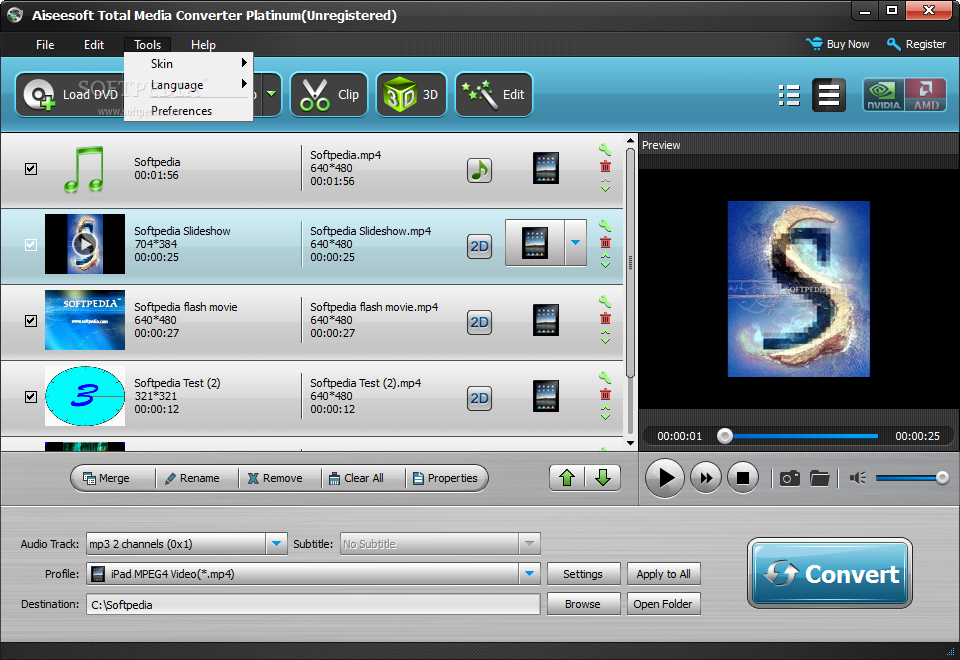The width and height of the screenshot is (960, 660).
Task: Delete Softpedia flash movie row with trash icon
Action: [x=605, y=318]
